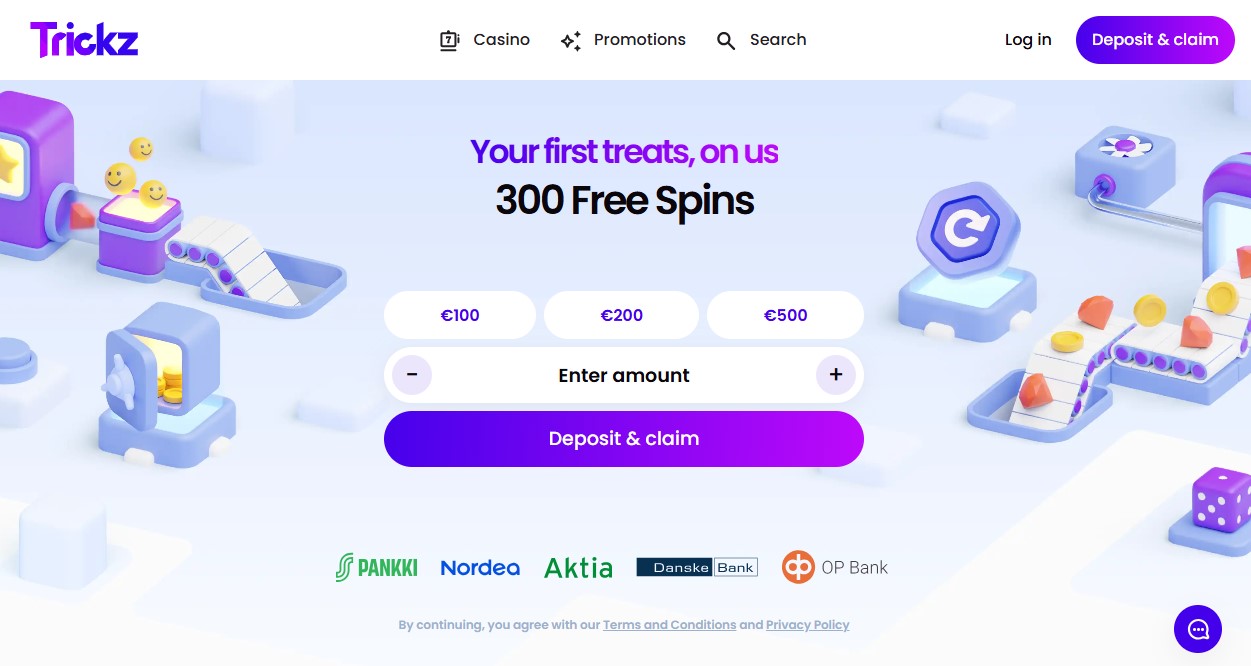The image size is (1251, 666).
Task: Decrease amount with the minus button
Action: [412, 376]
